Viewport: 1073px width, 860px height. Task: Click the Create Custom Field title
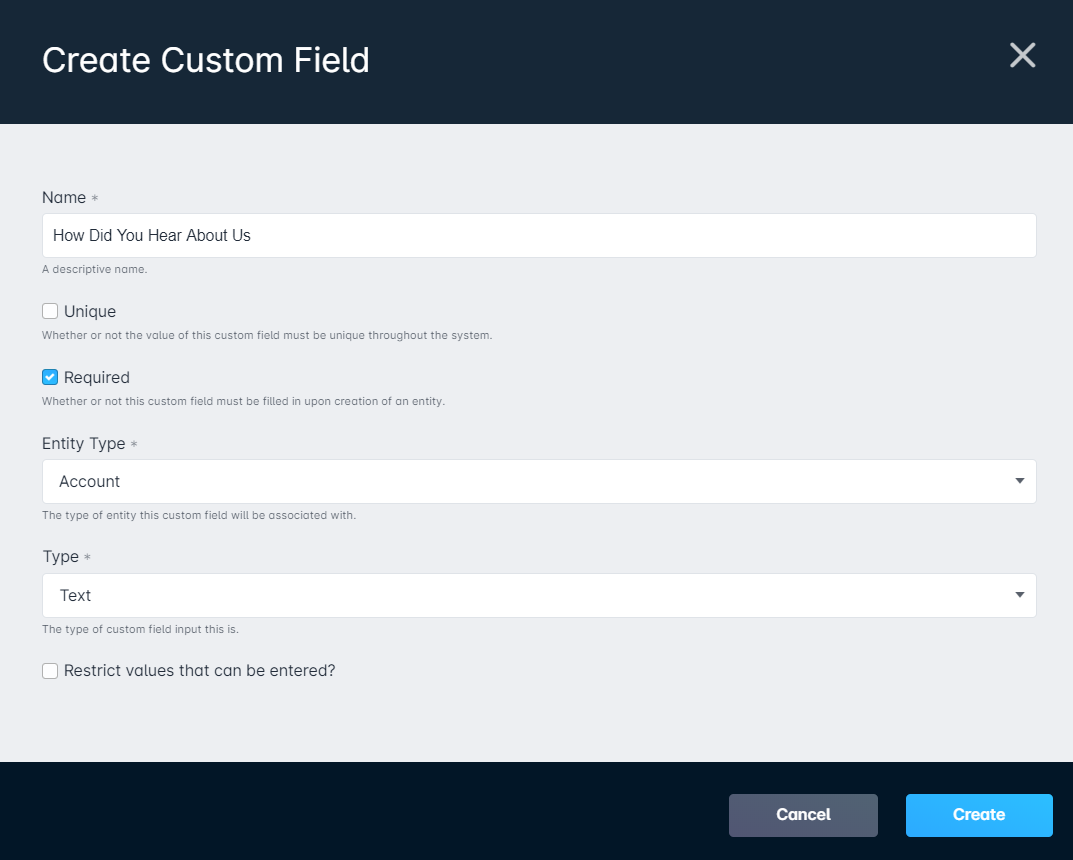pyautogui.click(x=205, y=60)
